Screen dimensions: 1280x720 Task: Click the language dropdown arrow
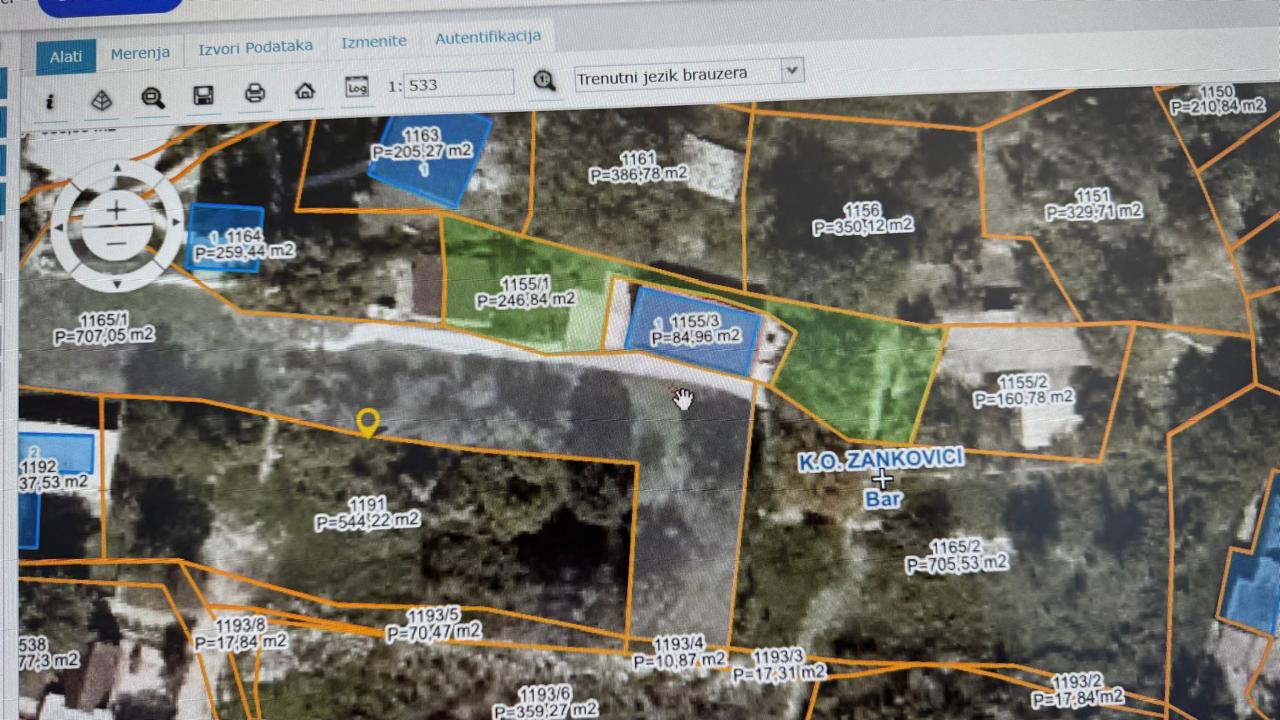click(792, 70)
